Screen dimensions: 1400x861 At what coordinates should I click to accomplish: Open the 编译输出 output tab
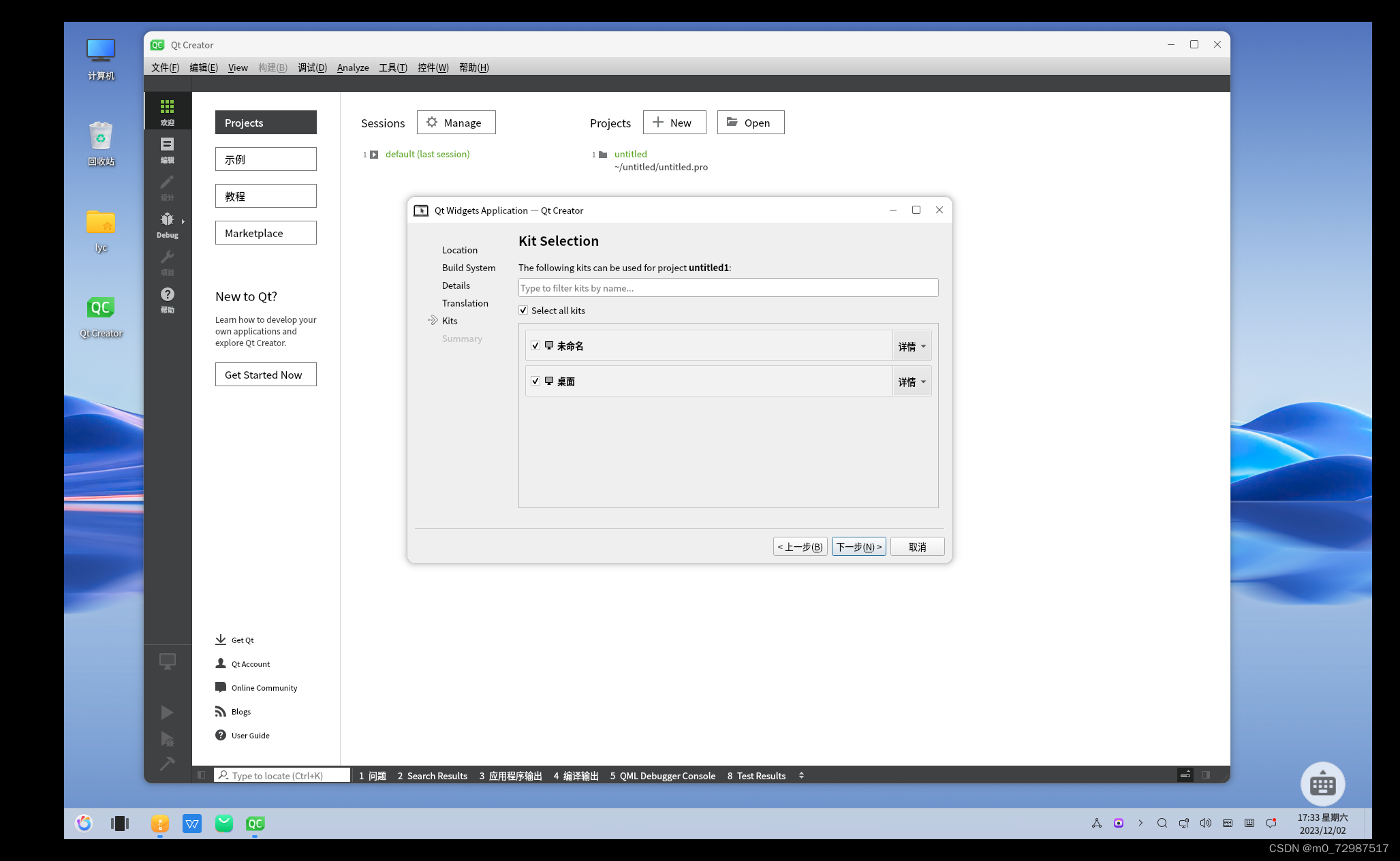coord(576,776)
